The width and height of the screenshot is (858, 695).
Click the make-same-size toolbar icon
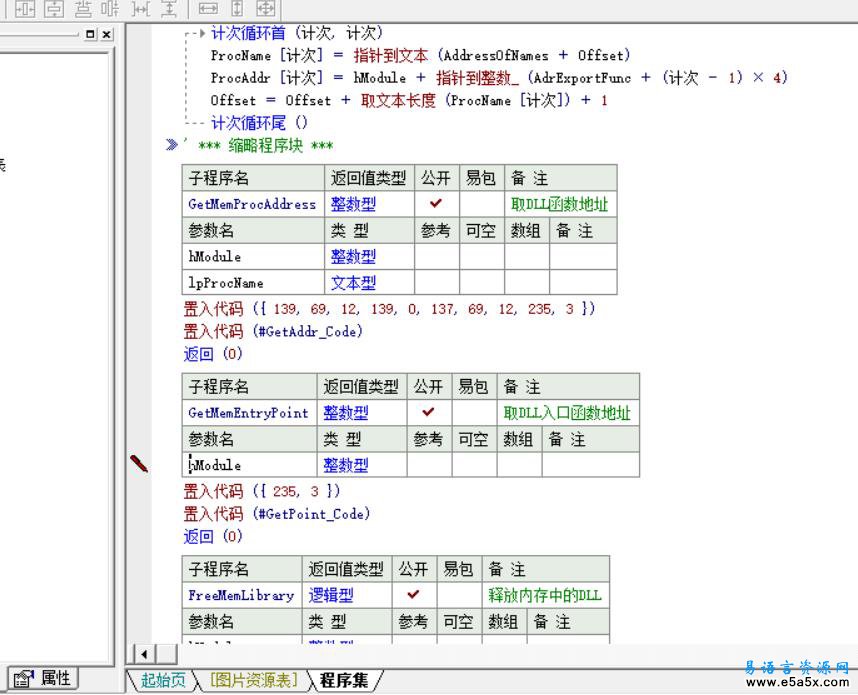(x=265, y=8)
